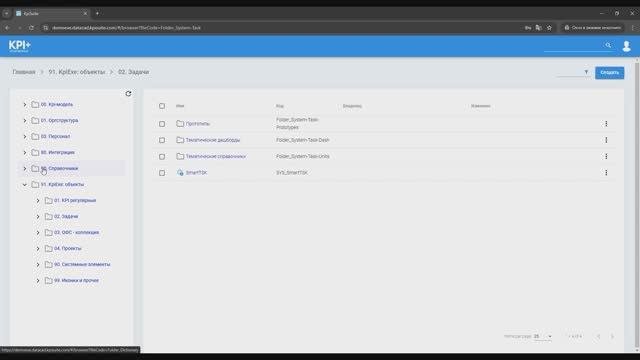
Task: Open the SmartTSK item link
Action: click(196, 173)
